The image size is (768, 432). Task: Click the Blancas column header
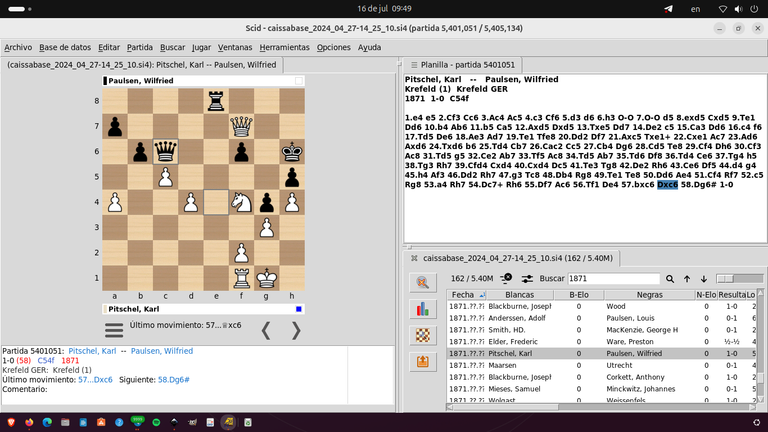click(x=520, y=295)
